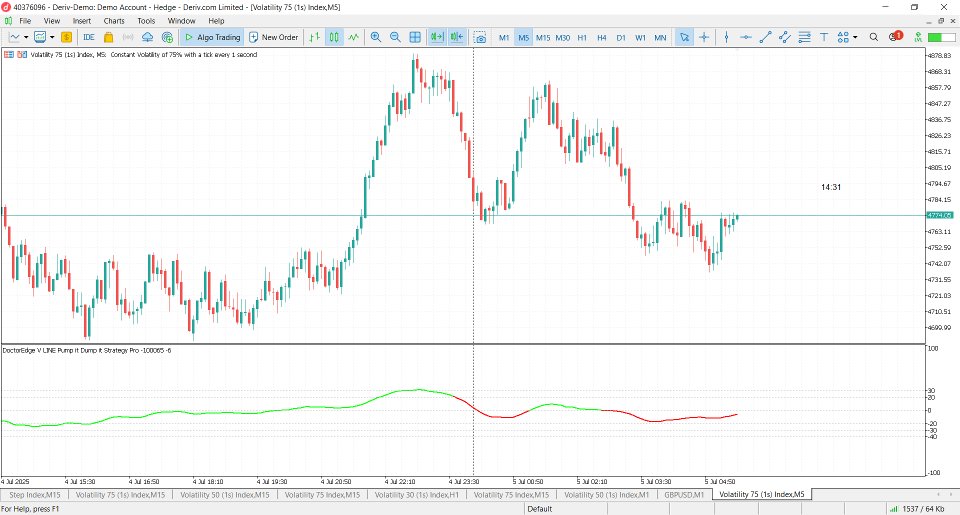Select the horizontal line drawing tool
The width and height of the screenshot is (960, 515).
point(746,37)
